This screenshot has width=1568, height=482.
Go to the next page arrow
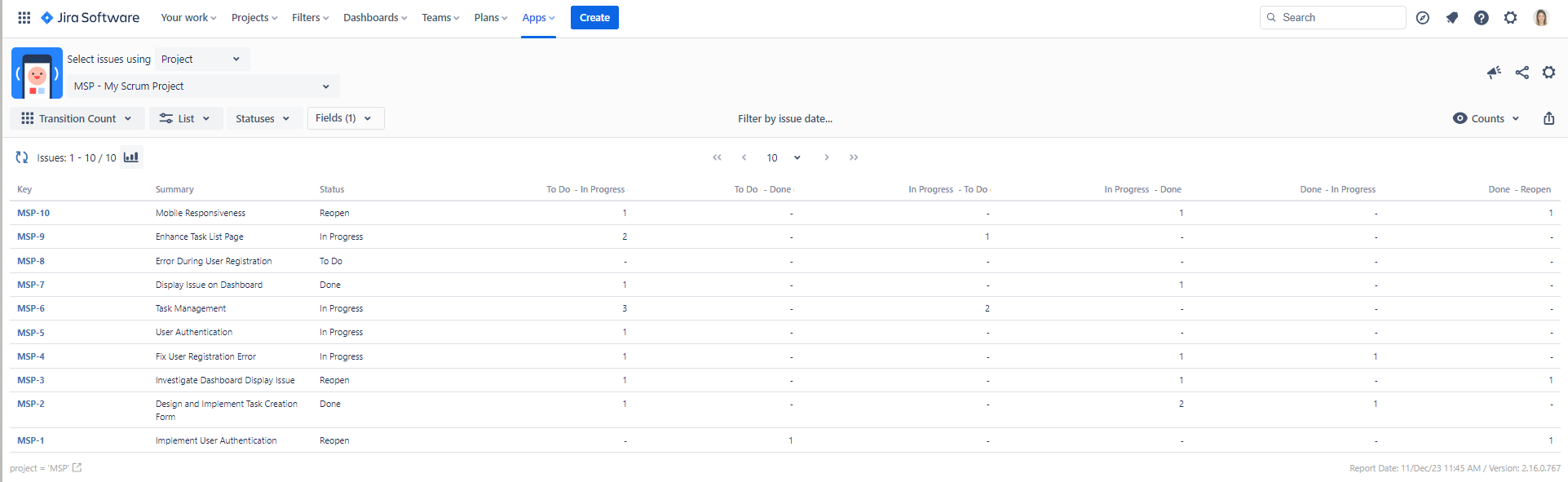pyautogui.click(x=826, y=157)
